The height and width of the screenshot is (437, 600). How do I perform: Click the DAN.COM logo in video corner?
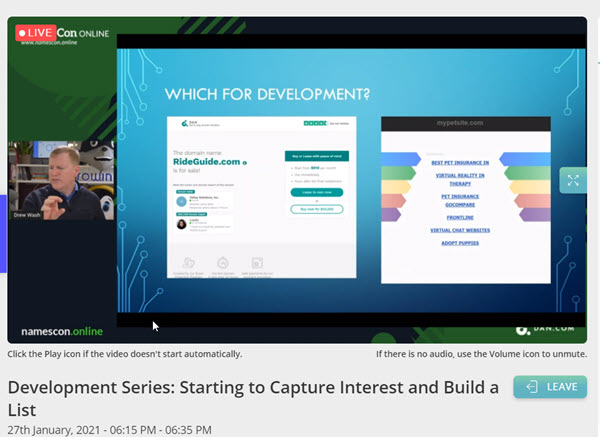point(545,329)
